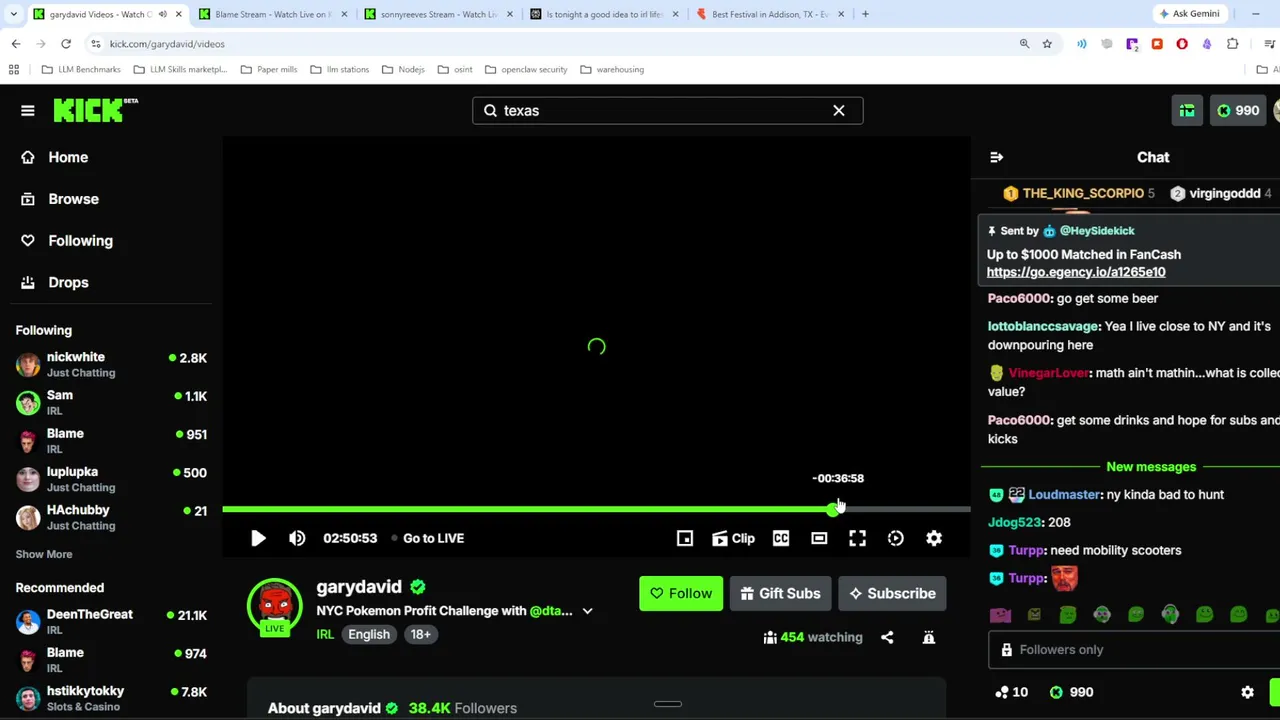The image size is (1280, 720).
Task: Open DeenTheGreat recommended channel
Action: click(x=111, y=621)
